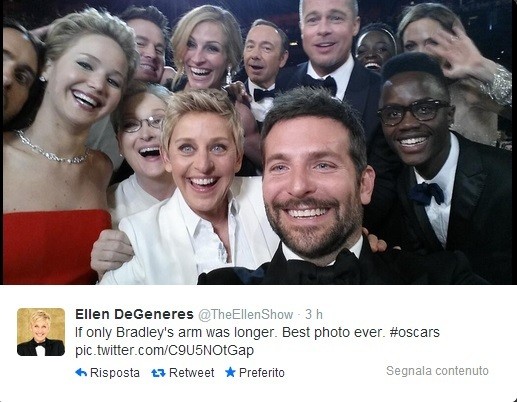Viewport: 517px width, 402px height.
Task: Mark the tweet as Preferito
Action: pos(262,372)
